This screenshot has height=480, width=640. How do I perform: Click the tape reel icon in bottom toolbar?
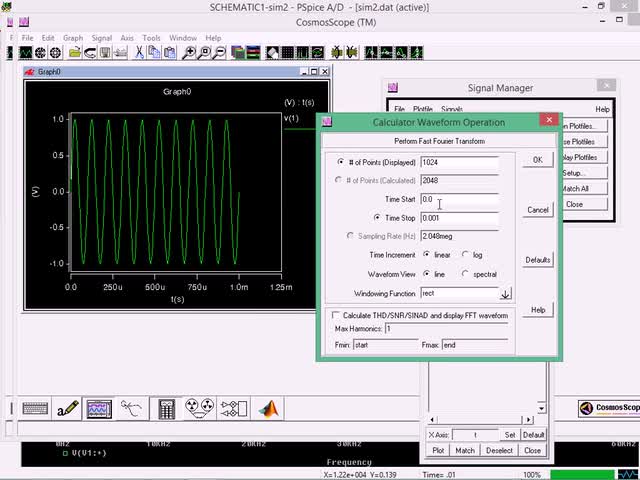point(200,408)
